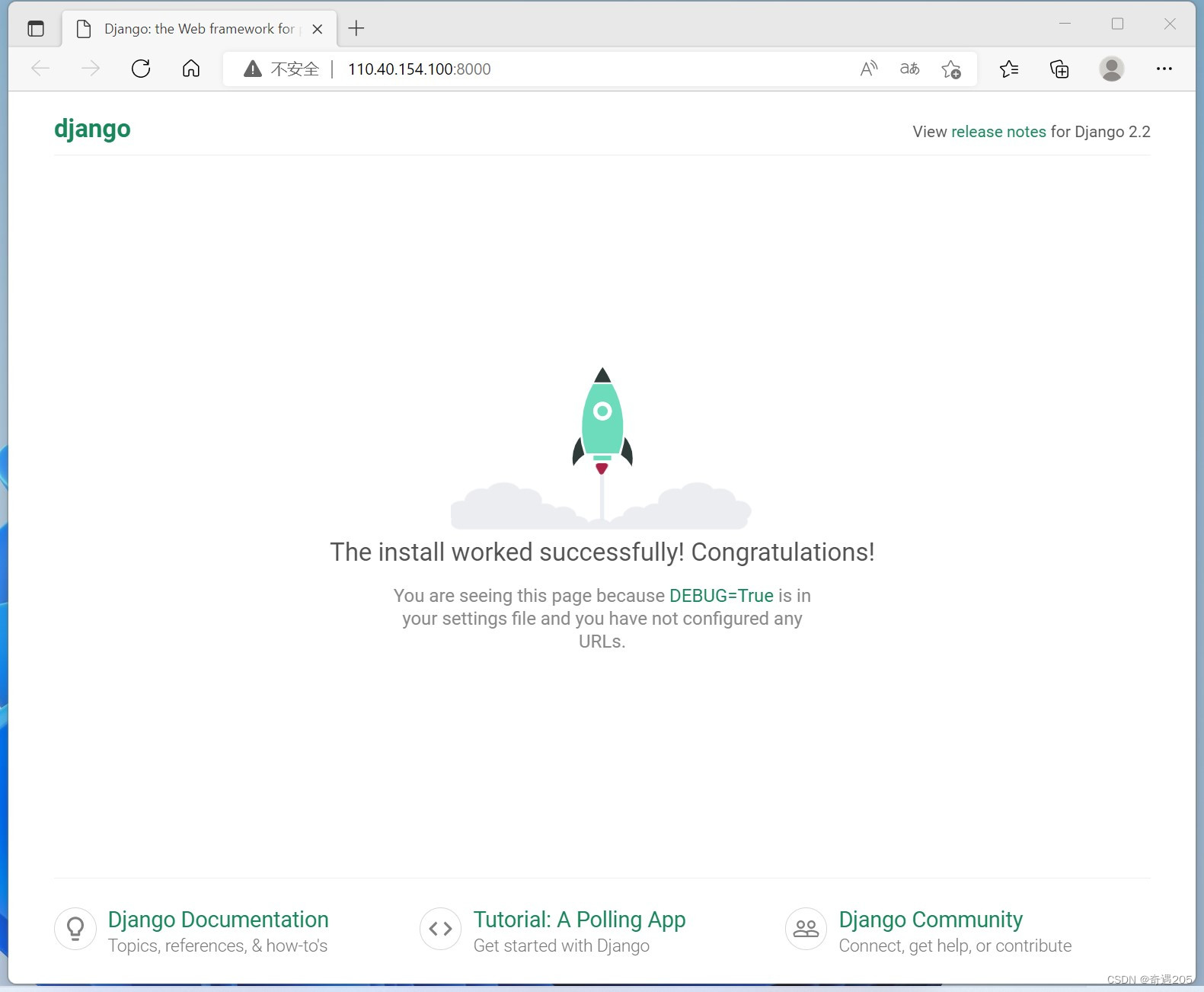Add this page to favorites

[951, 69]
